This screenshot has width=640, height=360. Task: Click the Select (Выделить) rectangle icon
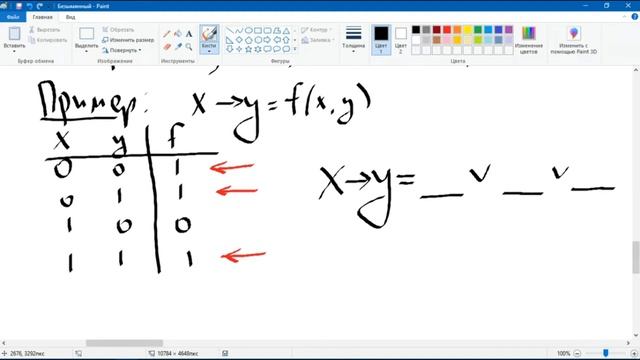coord(87,34)
